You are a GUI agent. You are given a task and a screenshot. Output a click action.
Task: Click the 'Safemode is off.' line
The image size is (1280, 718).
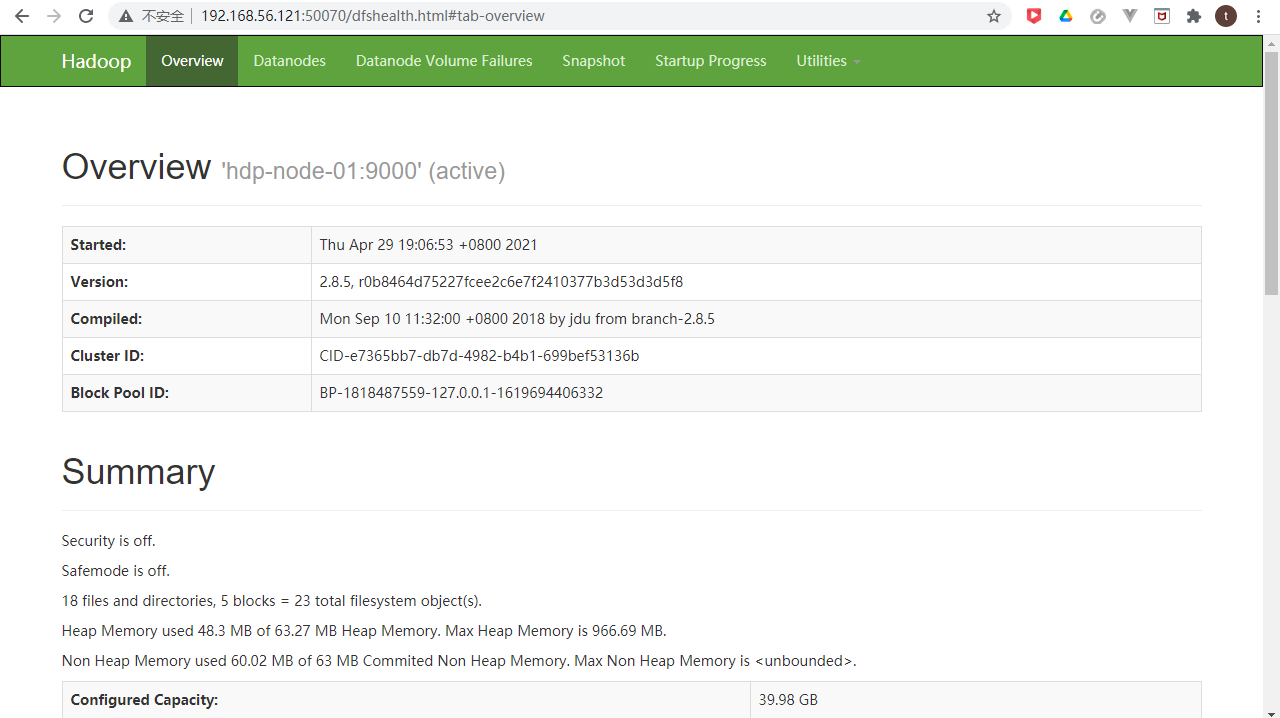tap(116, 571)
